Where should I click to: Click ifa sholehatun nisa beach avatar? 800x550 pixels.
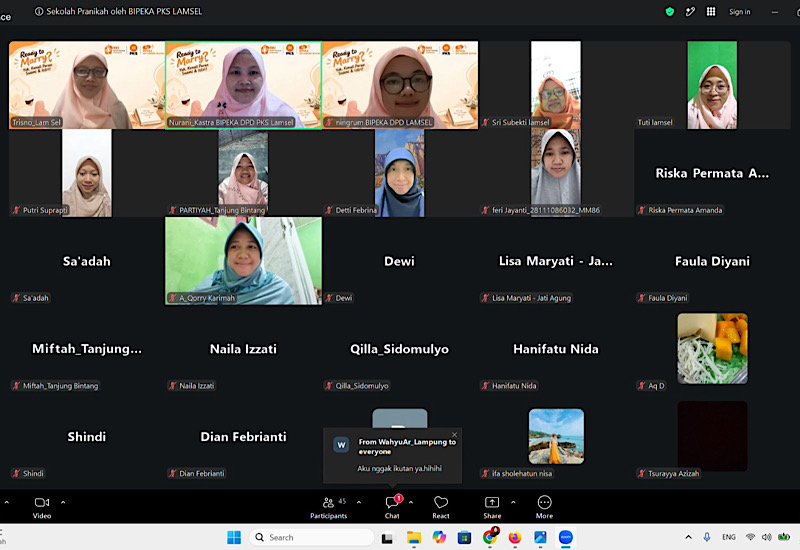click(556, 436)
